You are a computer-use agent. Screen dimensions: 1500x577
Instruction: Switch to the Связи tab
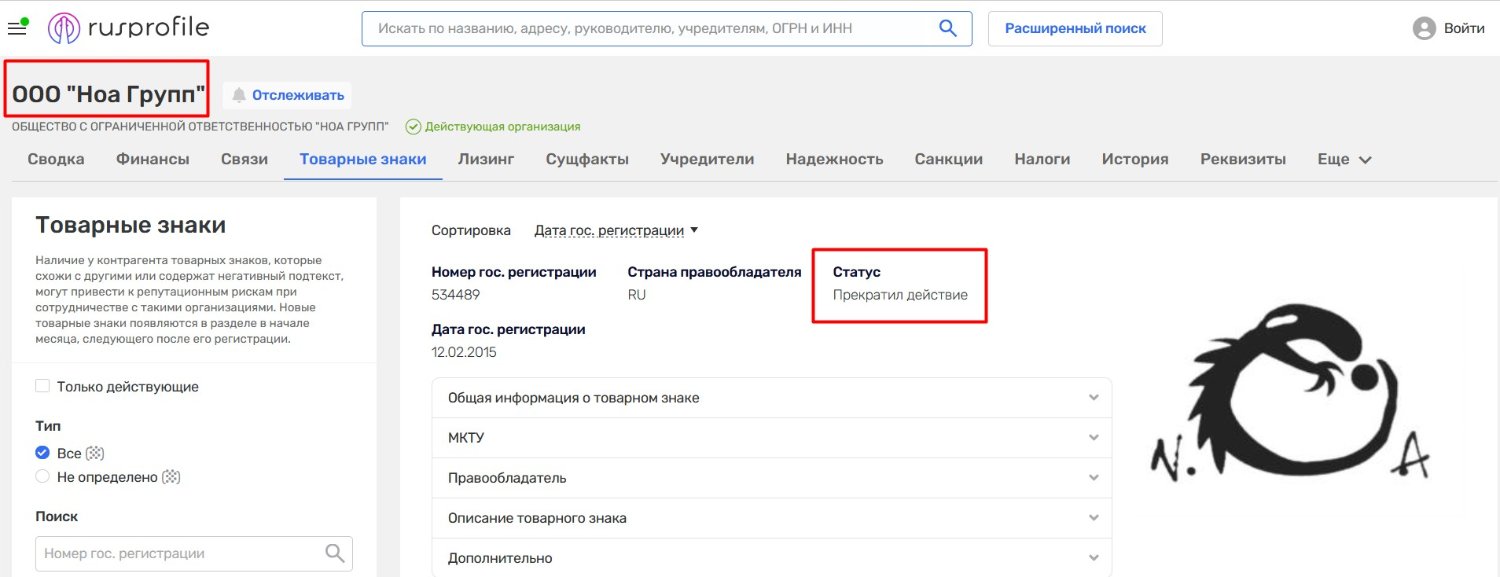[244, 159]
